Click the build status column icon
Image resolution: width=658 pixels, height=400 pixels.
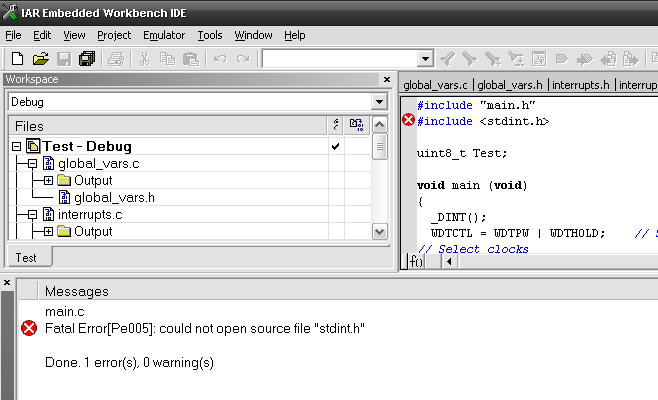click(x=357, y=125)
